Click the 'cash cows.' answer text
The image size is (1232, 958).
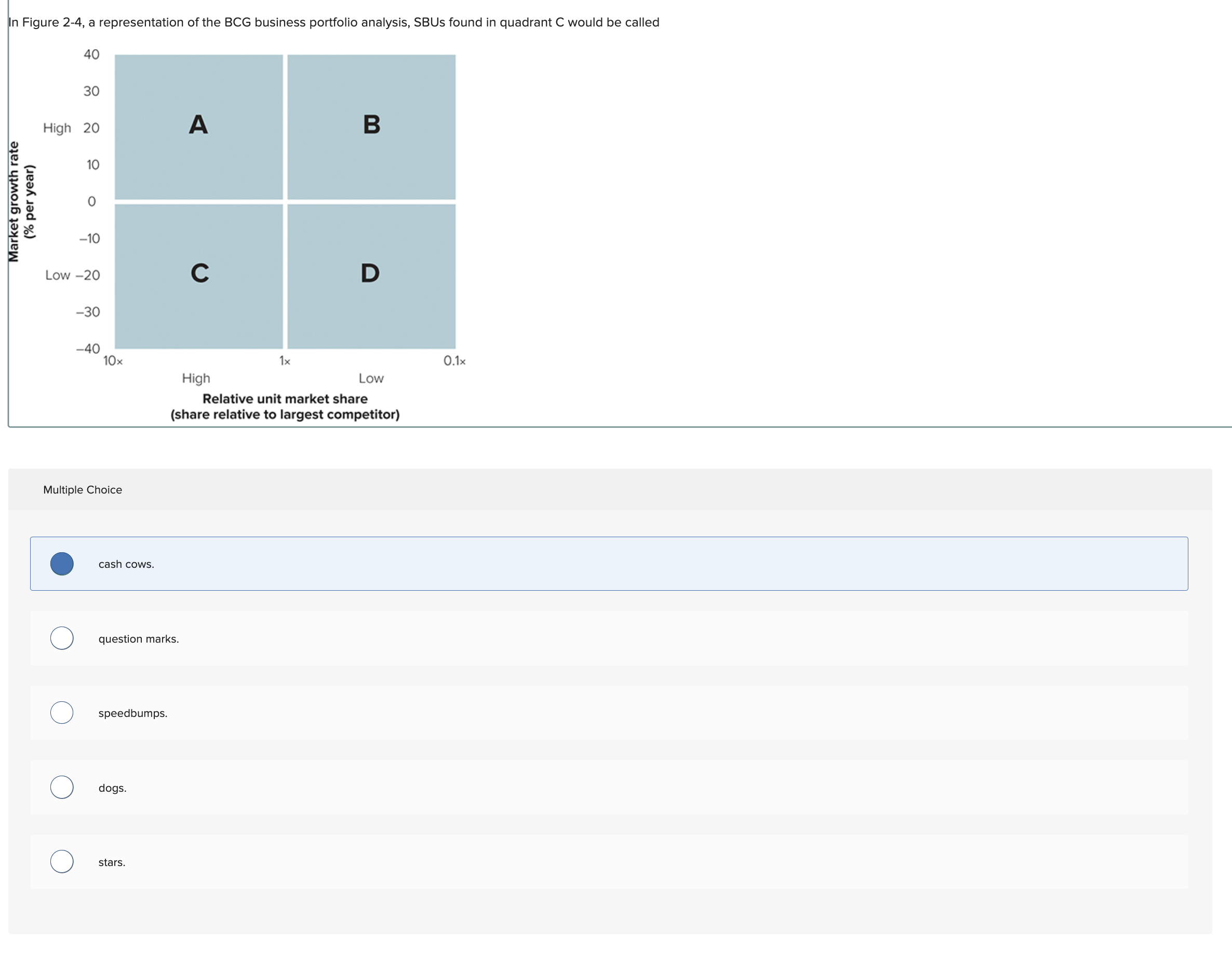126,564
